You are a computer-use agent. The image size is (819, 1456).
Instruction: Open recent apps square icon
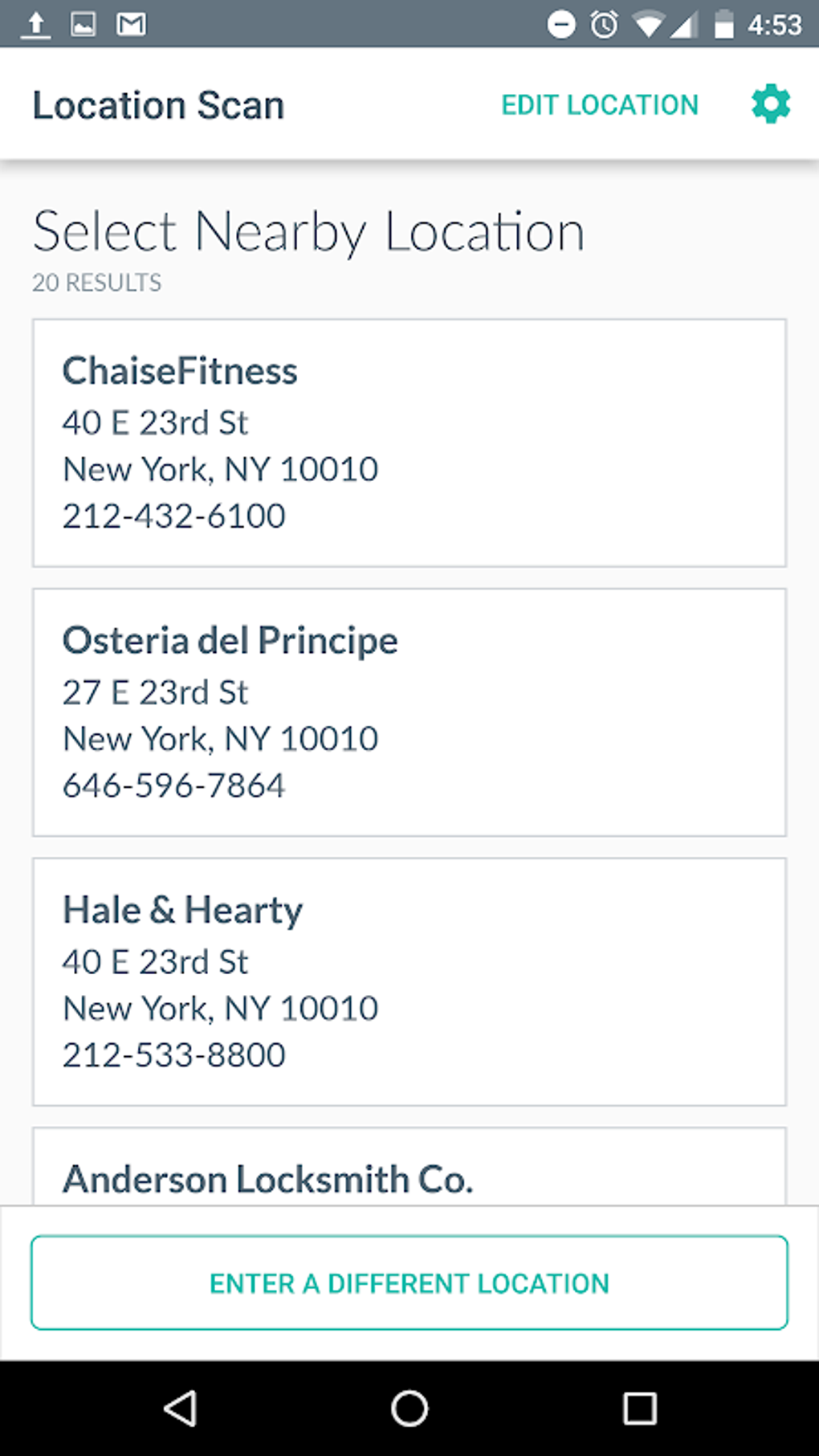pos(639,1408)
